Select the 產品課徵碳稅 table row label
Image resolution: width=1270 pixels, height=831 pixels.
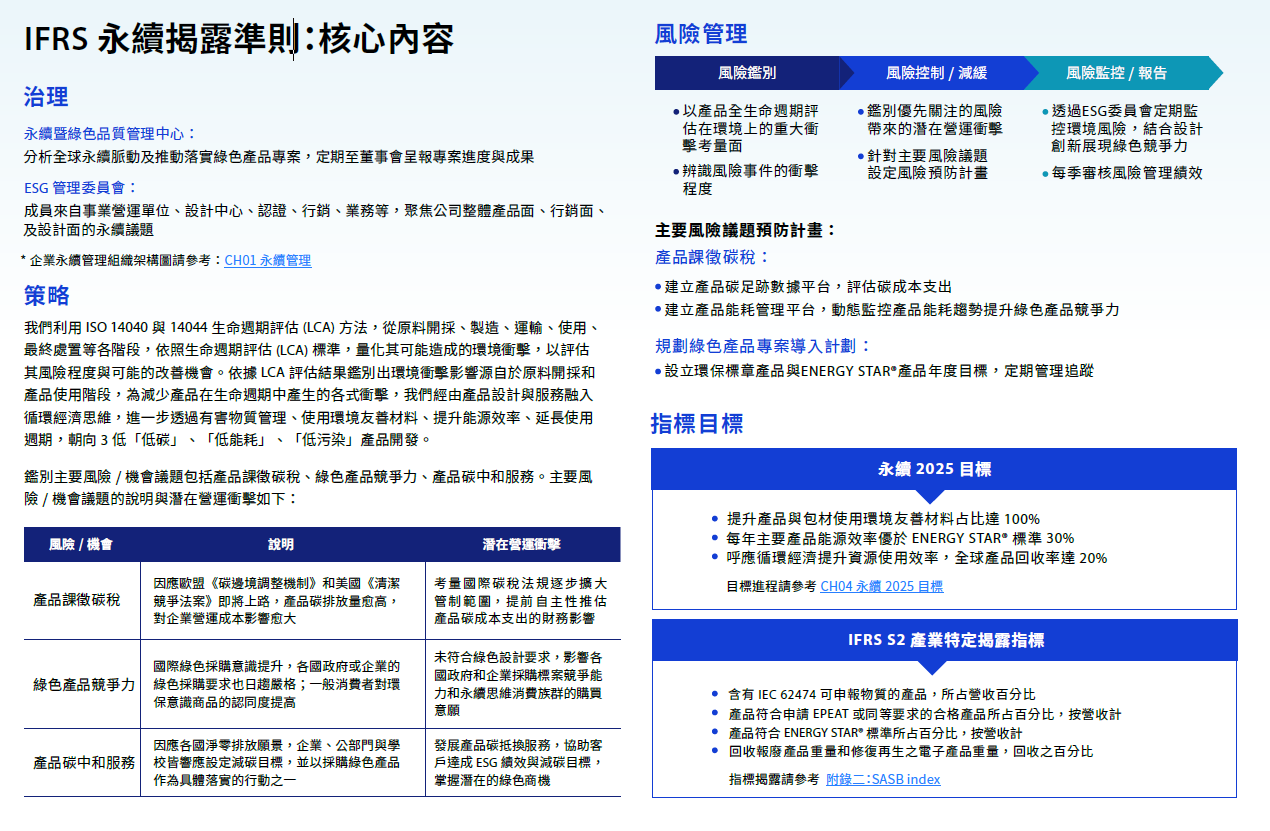tap(77, 600)
